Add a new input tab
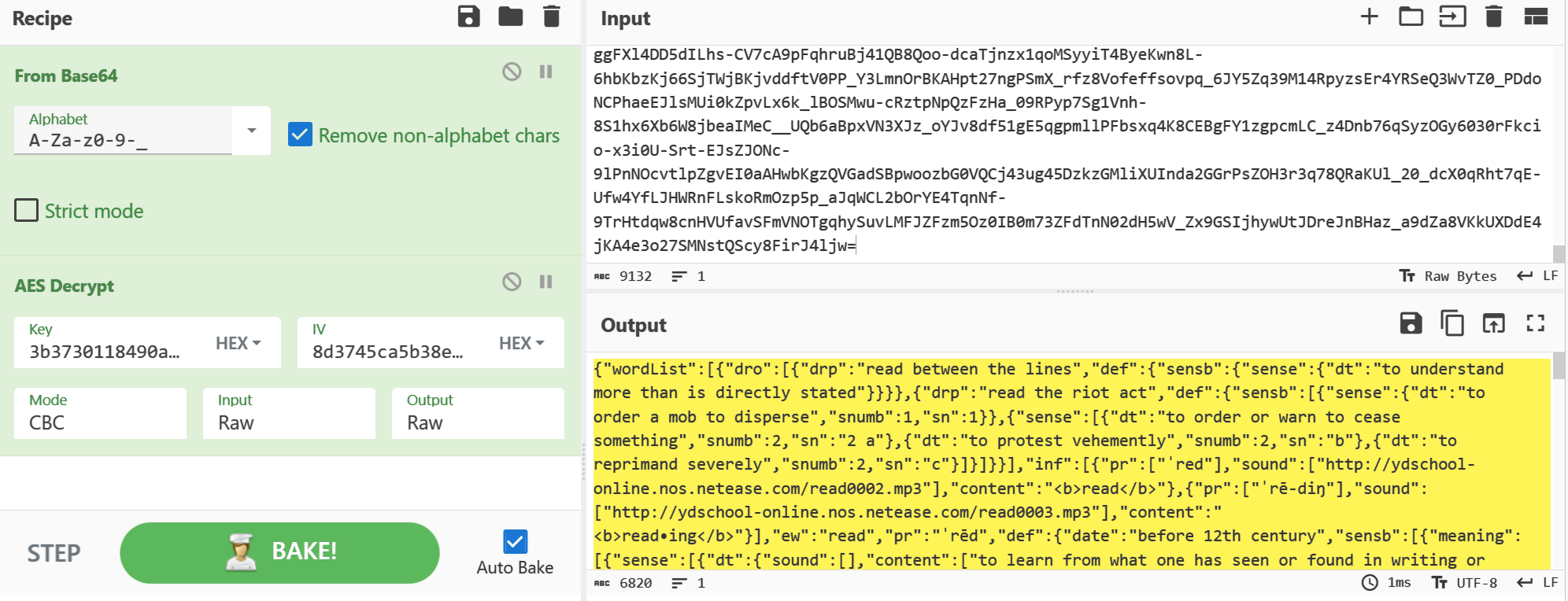The width and height of the screenshot is (1568, 601). (x=1369, y=17)
